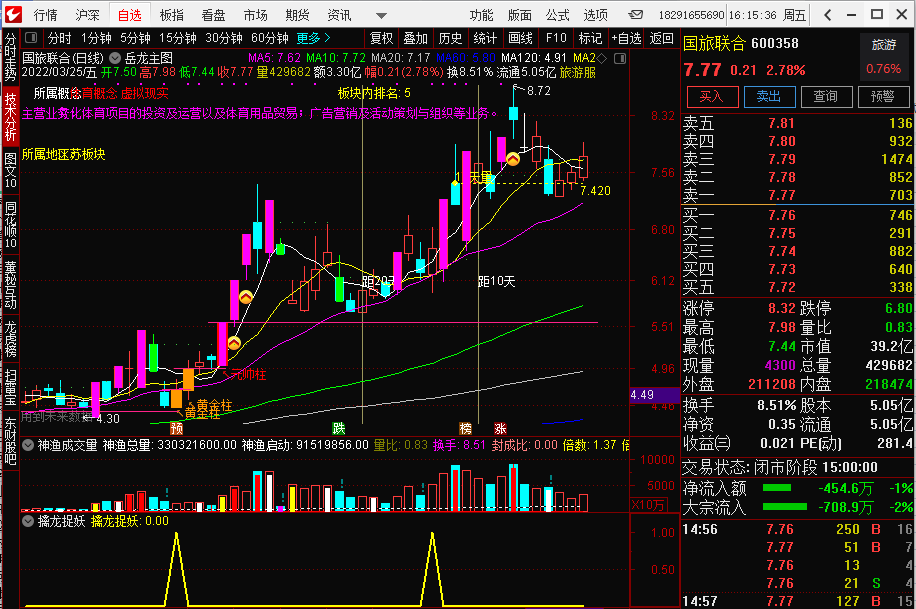Image resolution: width=916 pixels, height=609 pixels.
Task: Toggle the panel icon left of 分时
Action: (x=31, y=38)
